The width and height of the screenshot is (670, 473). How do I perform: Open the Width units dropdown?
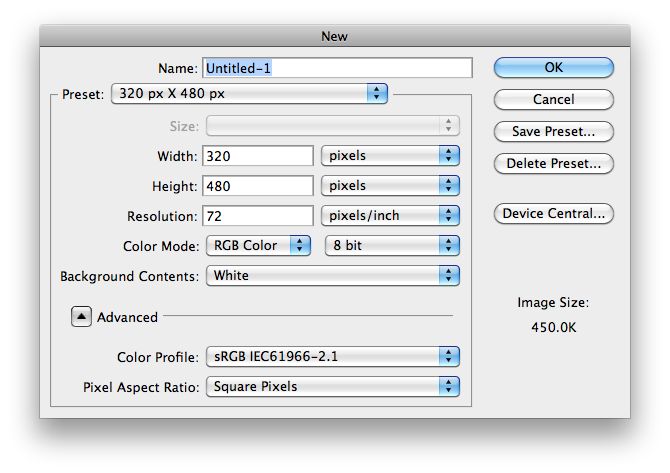(x=390, y=155)
